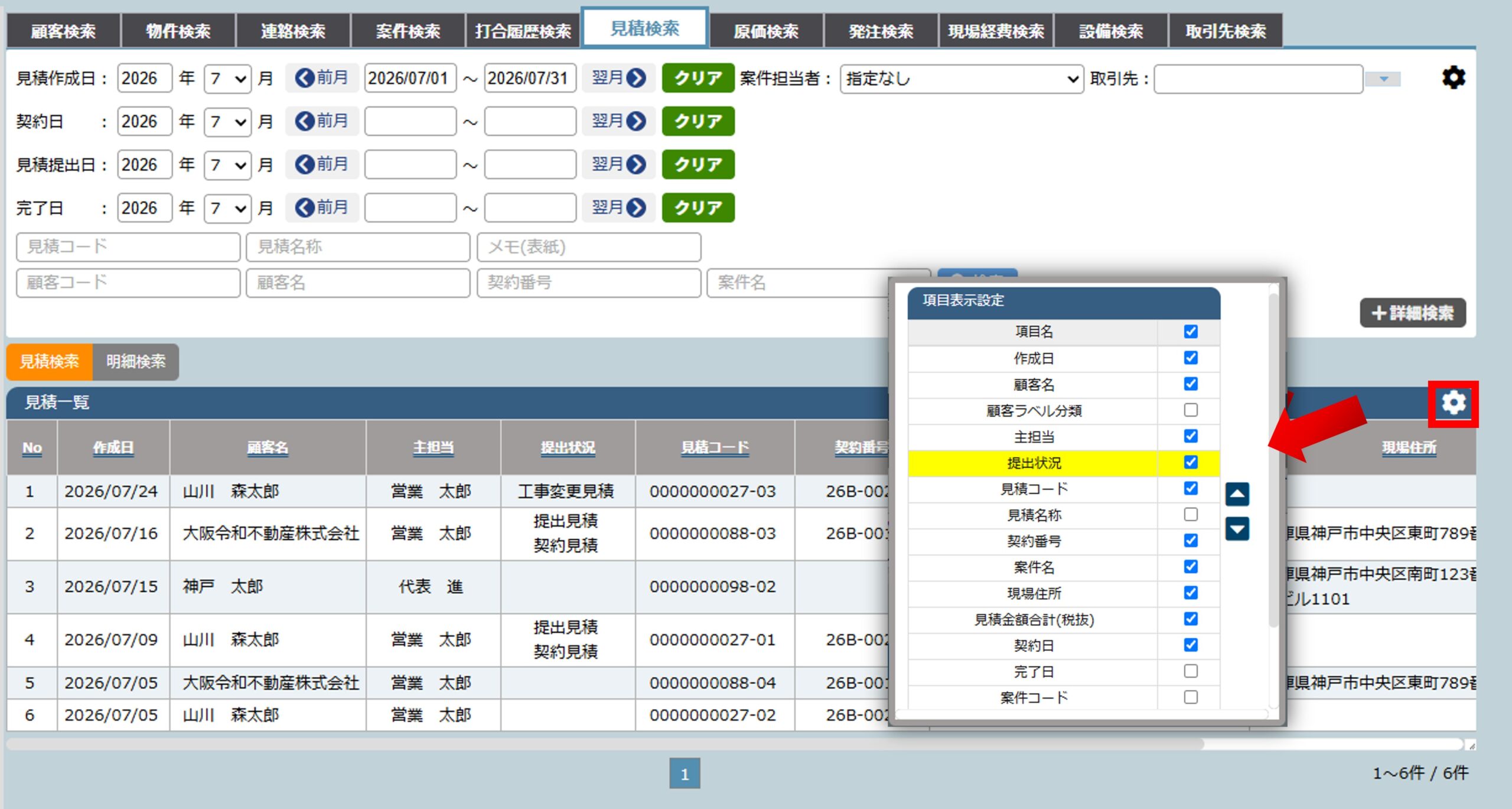Click customer 神戸 太郎 cell

pyautogui.click(x=268, y=587)
